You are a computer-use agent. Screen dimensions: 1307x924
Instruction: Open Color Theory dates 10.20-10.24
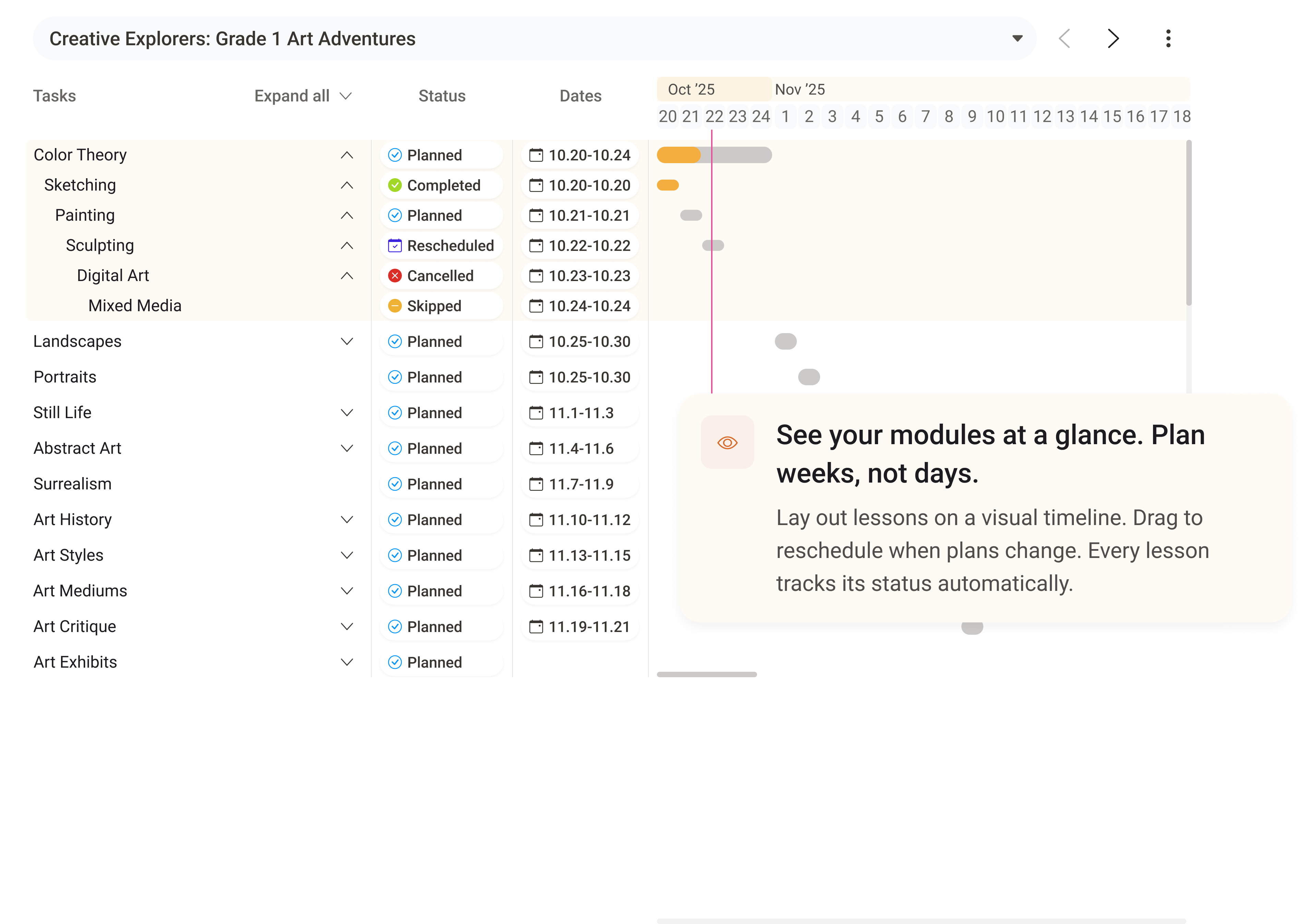pos(580,155)
